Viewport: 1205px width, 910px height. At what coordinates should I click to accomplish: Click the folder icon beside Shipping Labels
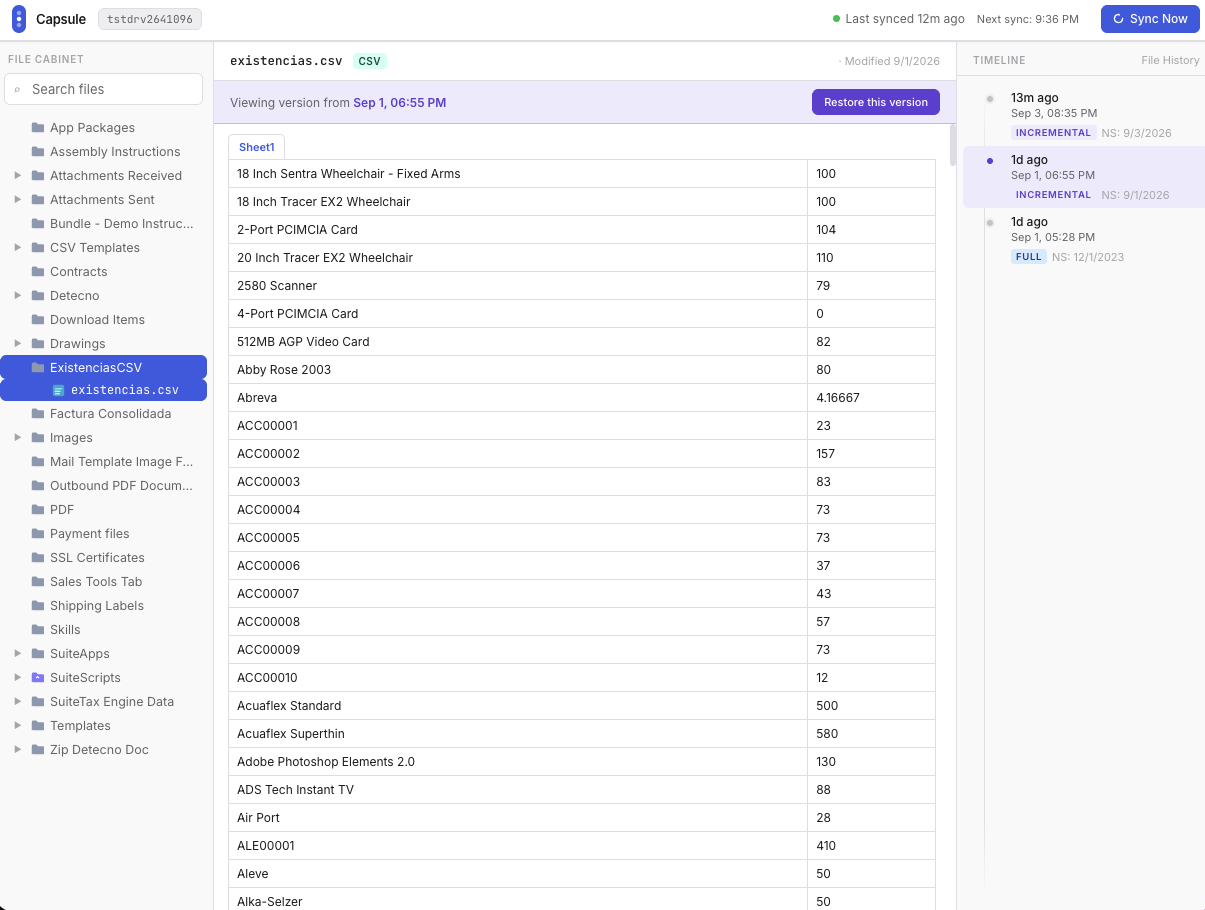tap(38, 606)
